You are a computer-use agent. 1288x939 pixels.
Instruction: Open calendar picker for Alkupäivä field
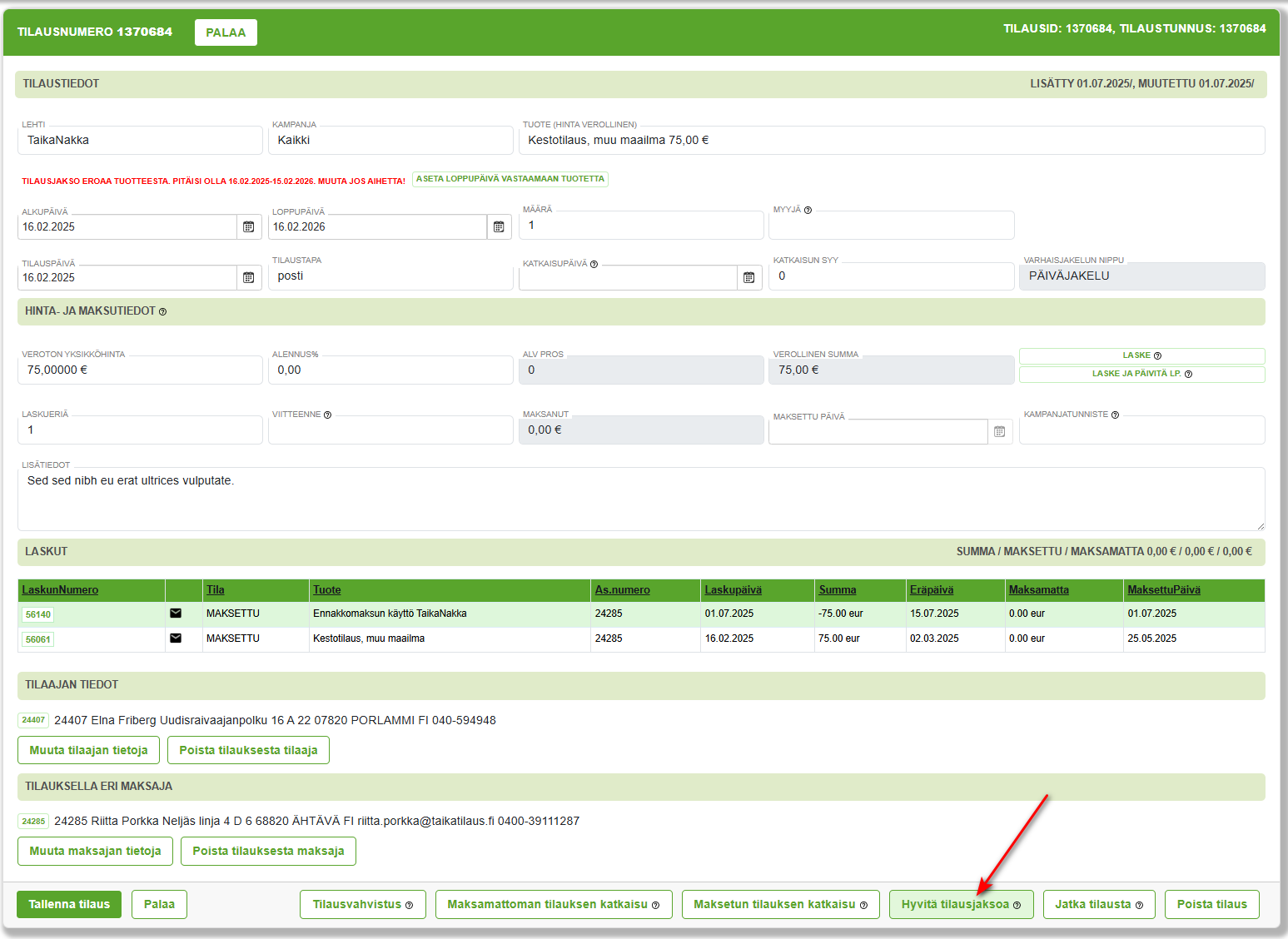point(248,227)
